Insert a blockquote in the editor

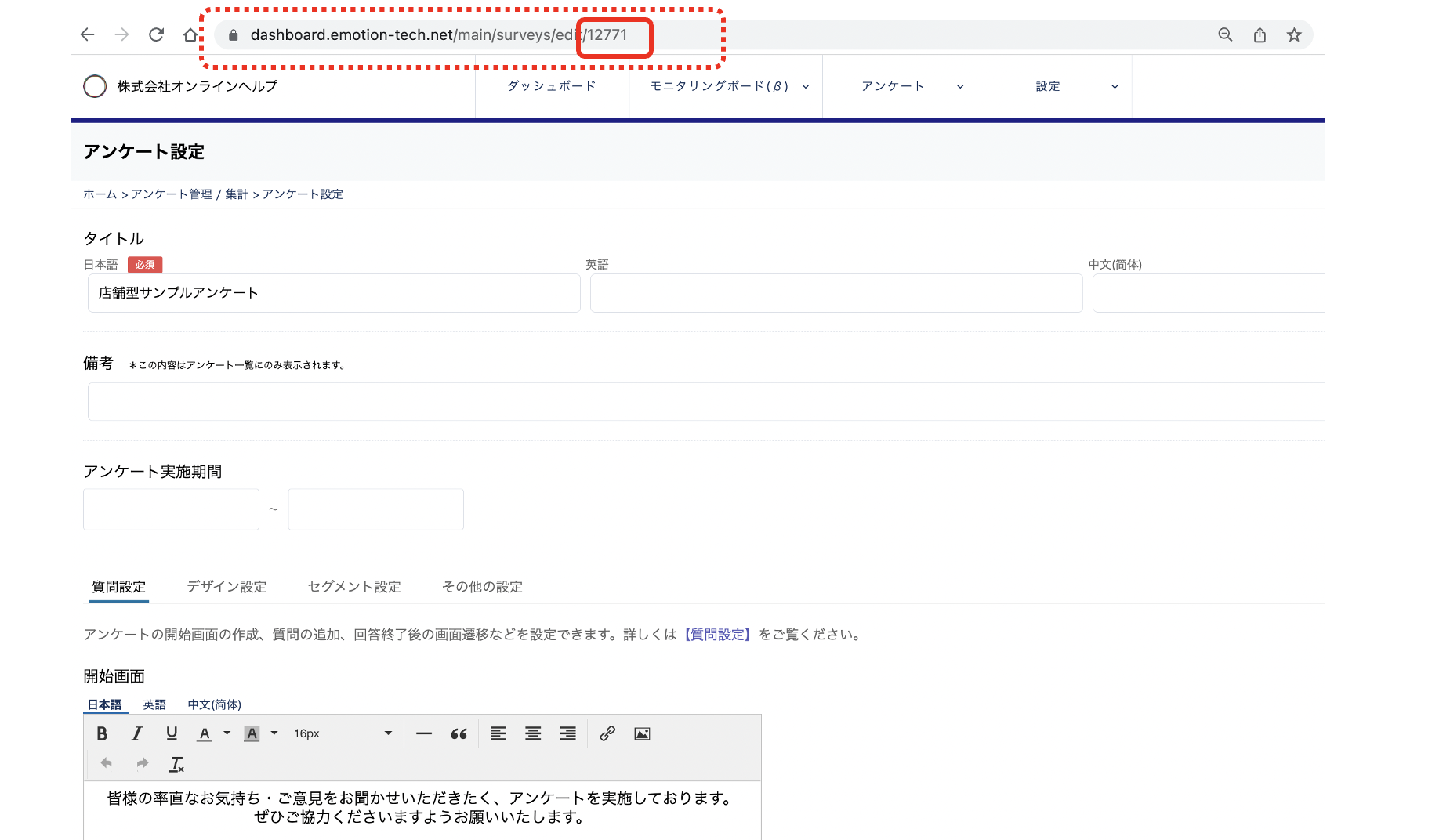(459, 733)
